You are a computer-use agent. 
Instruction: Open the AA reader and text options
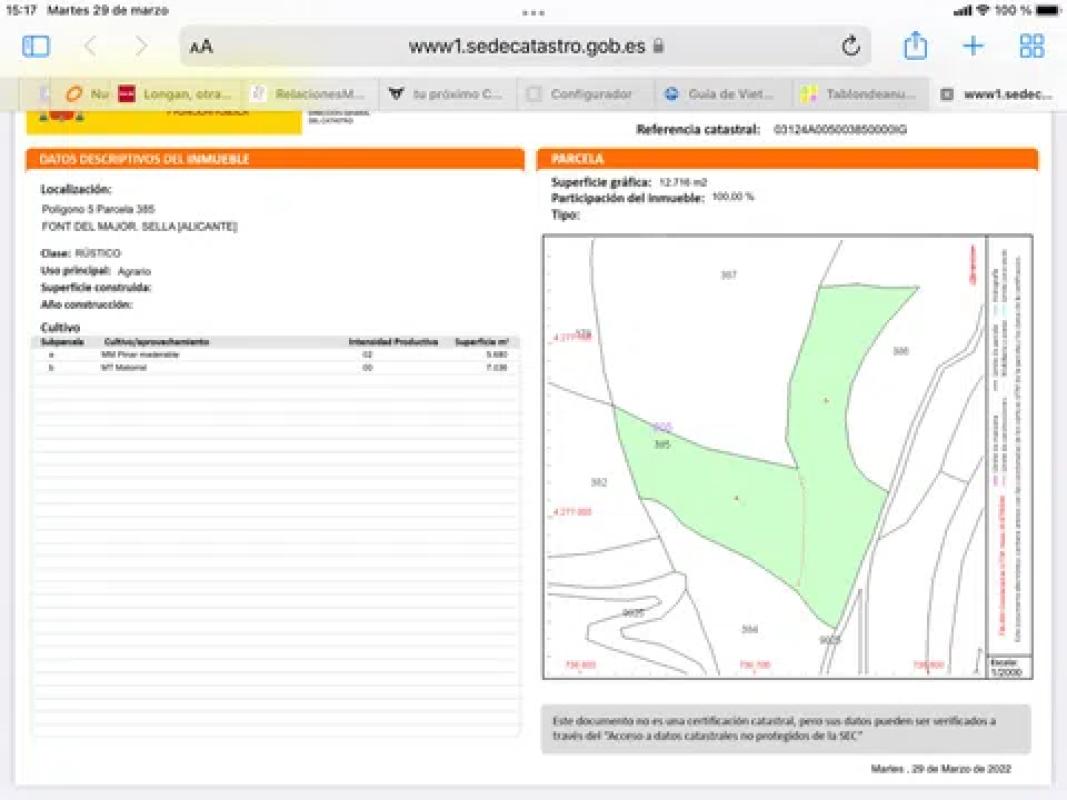[x=201, y=46]
